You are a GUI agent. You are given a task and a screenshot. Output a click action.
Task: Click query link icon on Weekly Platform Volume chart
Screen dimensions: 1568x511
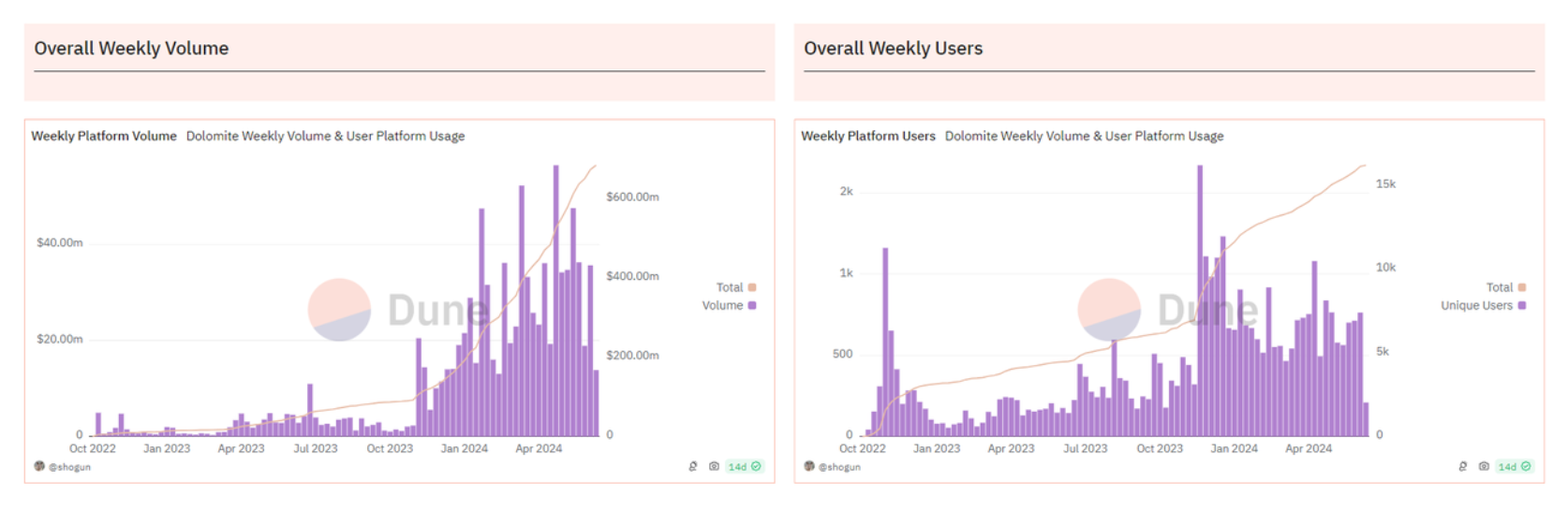coord(693,466)
